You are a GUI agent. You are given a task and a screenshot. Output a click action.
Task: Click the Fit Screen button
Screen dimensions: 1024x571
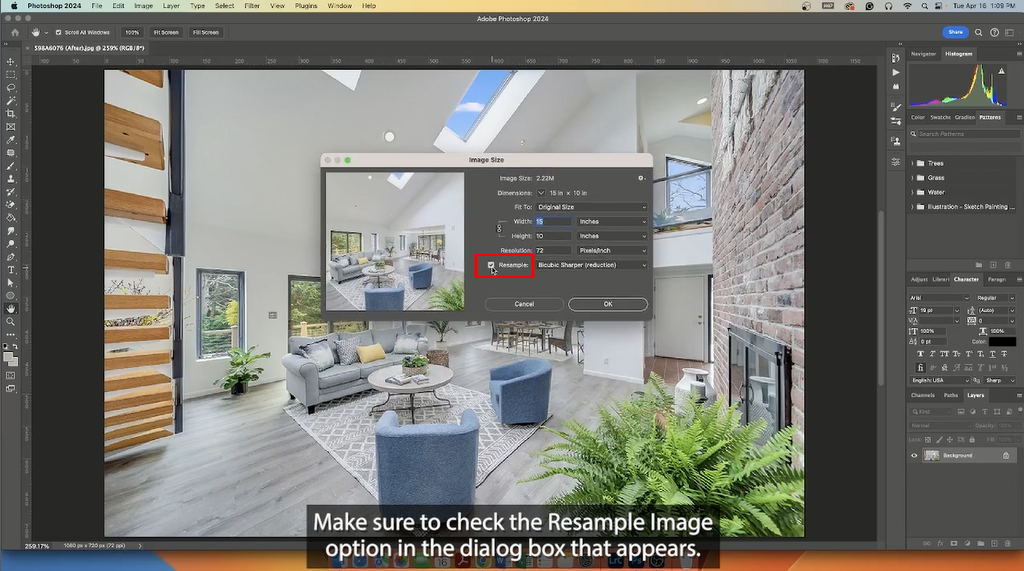click(166, 32)
